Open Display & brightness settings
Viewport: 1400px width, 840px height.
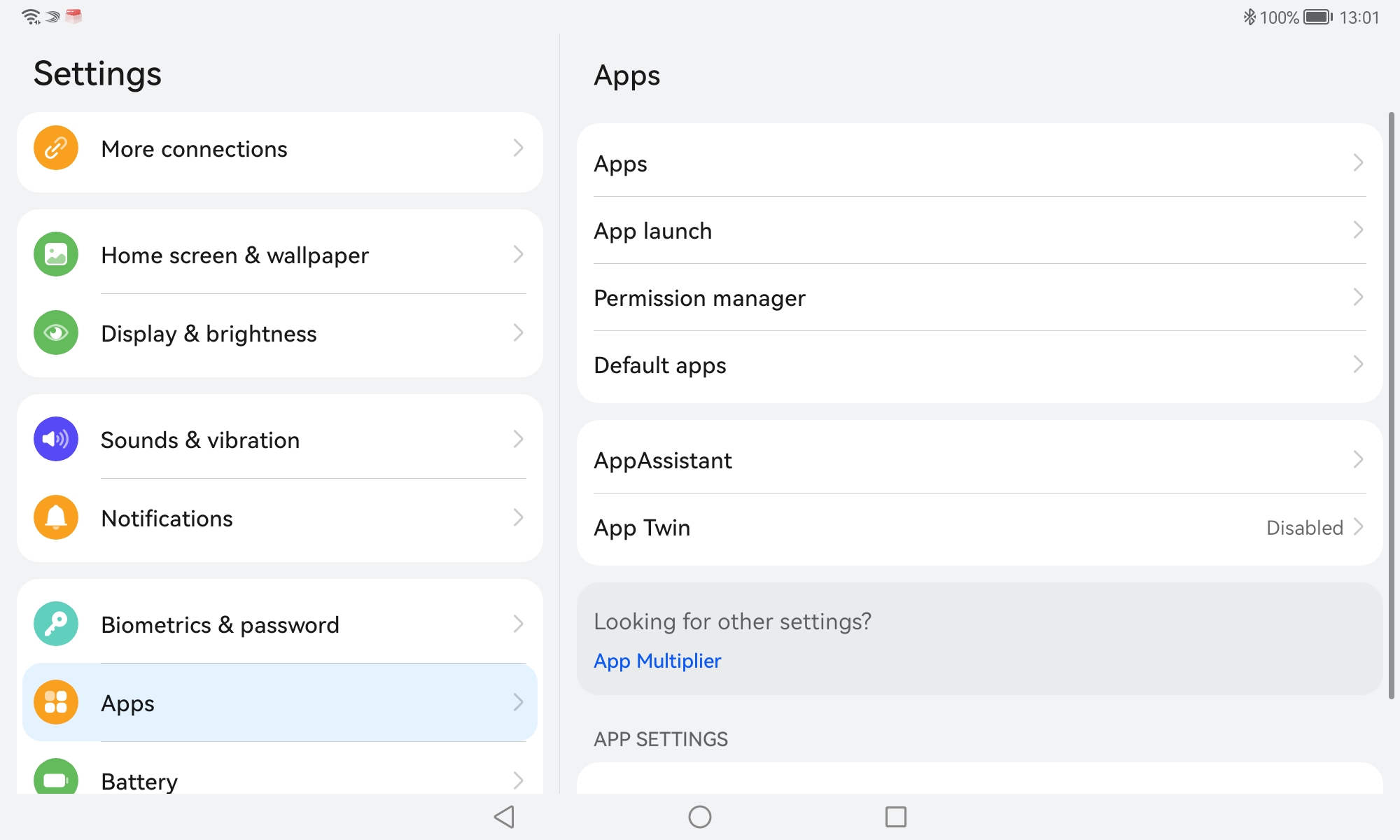click(280, 333)
